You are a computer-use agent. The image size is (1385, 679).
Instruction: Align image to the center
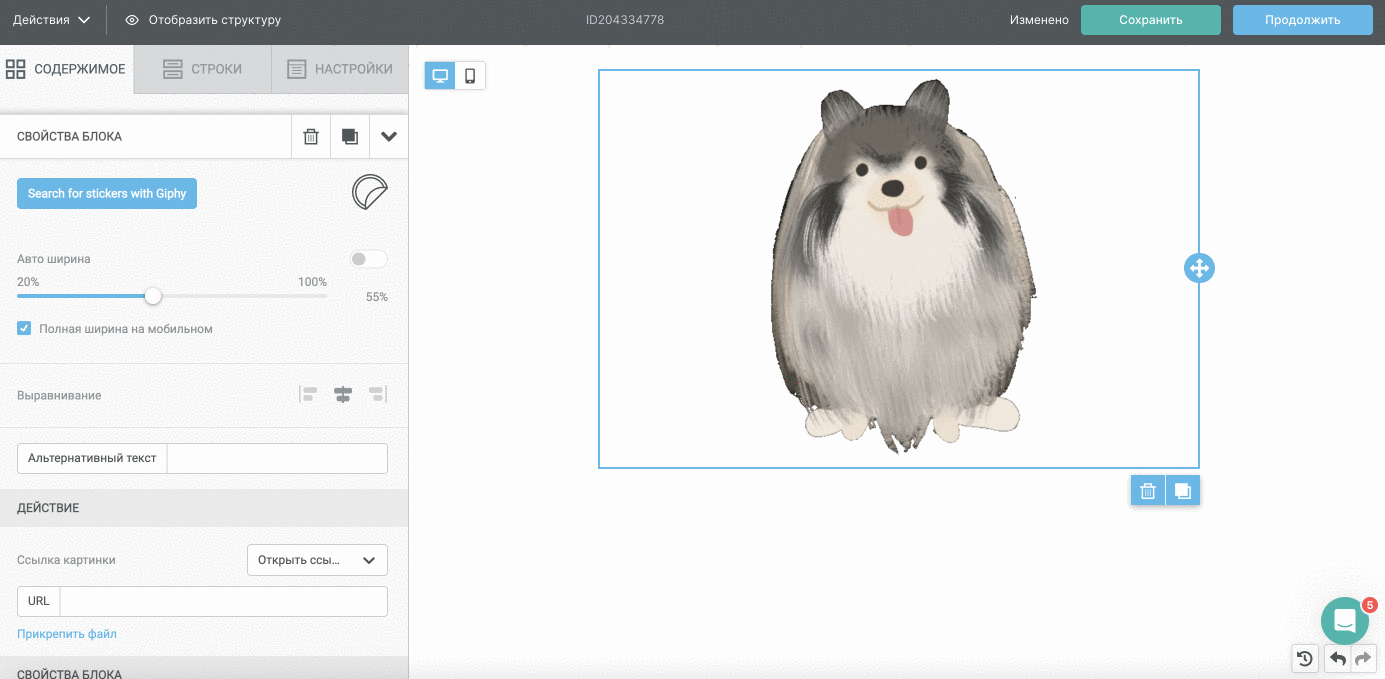[x=343, y=395]
